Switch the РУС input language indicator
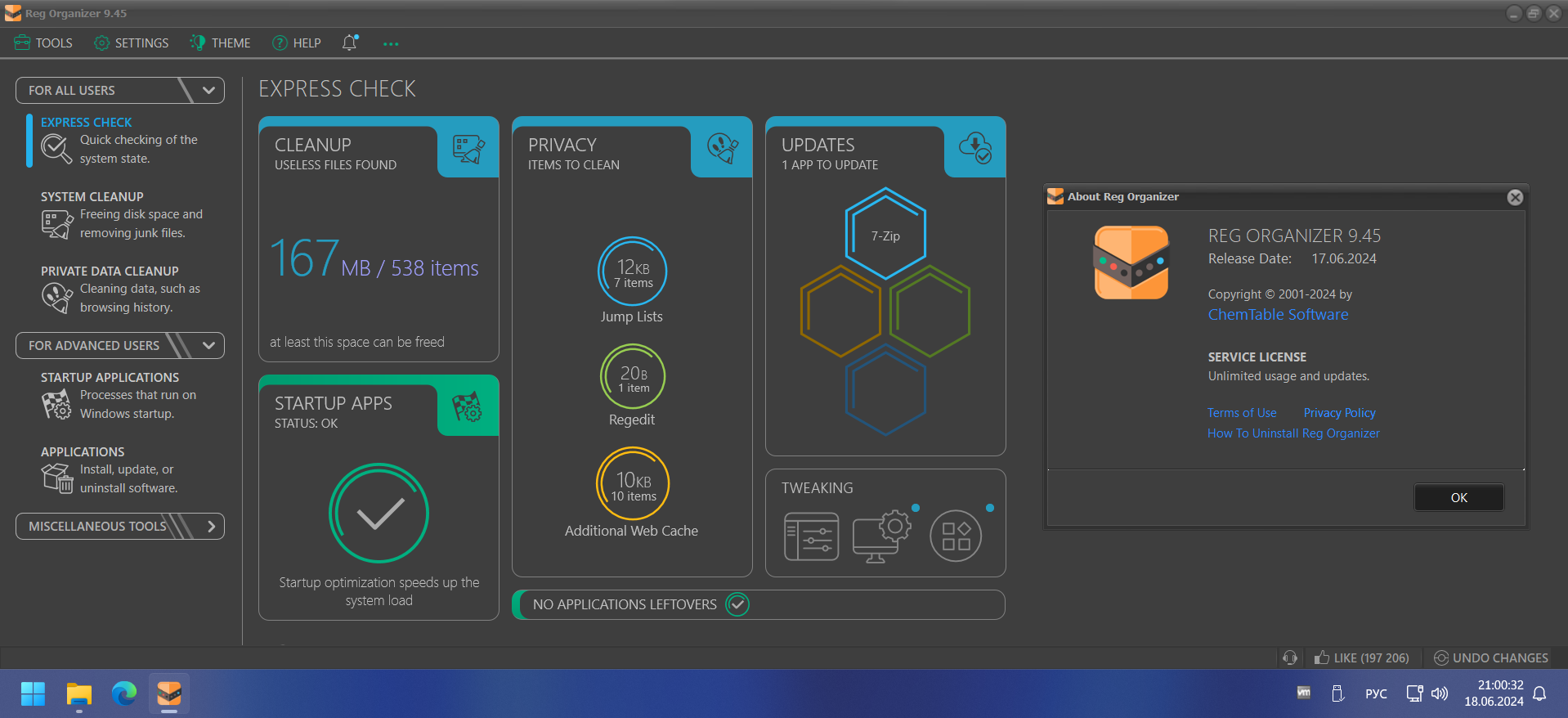The image size is (1568, 718). click(x=1376, y=693)
